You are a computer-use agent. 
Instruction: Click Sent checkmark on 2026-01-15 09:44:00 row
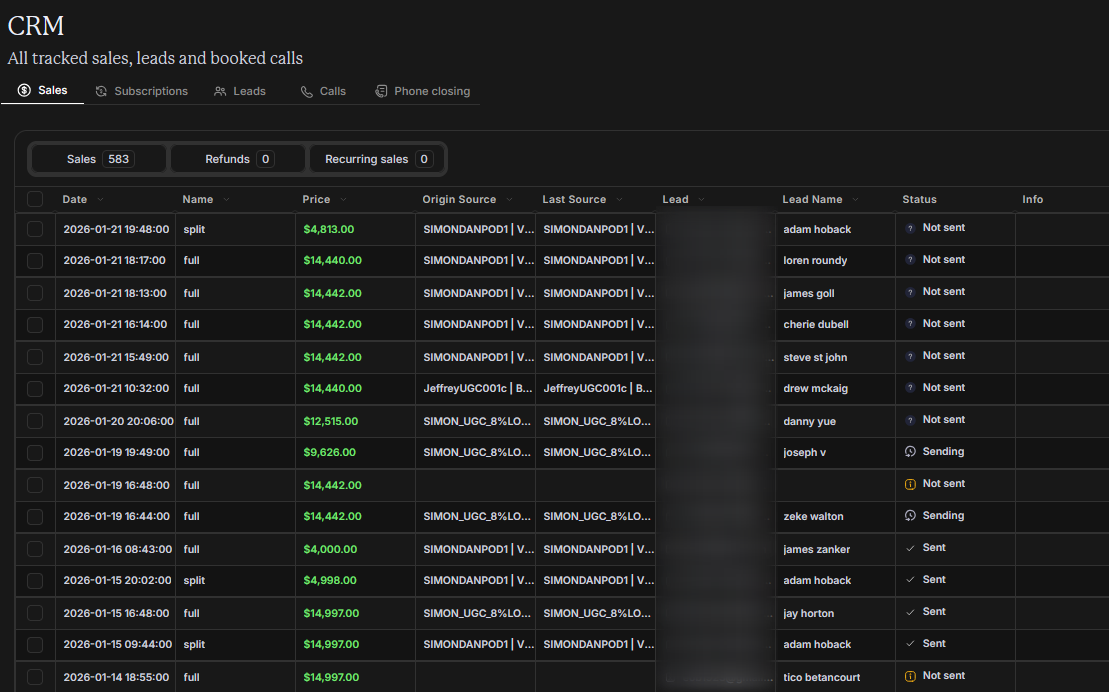(910, 644)
